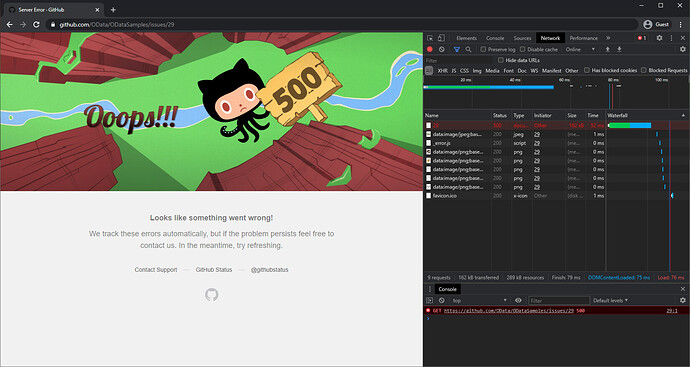Toggle the network filter funnel icon
690x367 pixels.
457,49
